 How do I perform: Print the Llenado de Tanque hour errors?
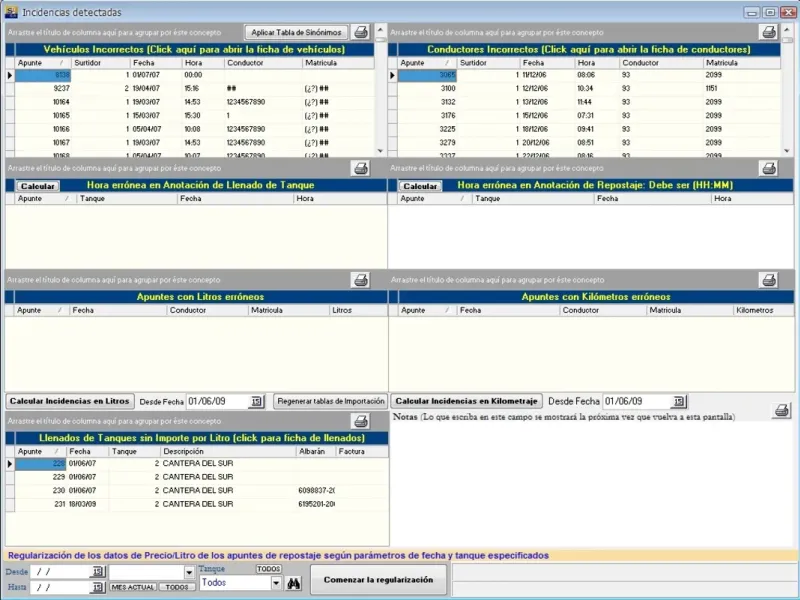(361, 168)
